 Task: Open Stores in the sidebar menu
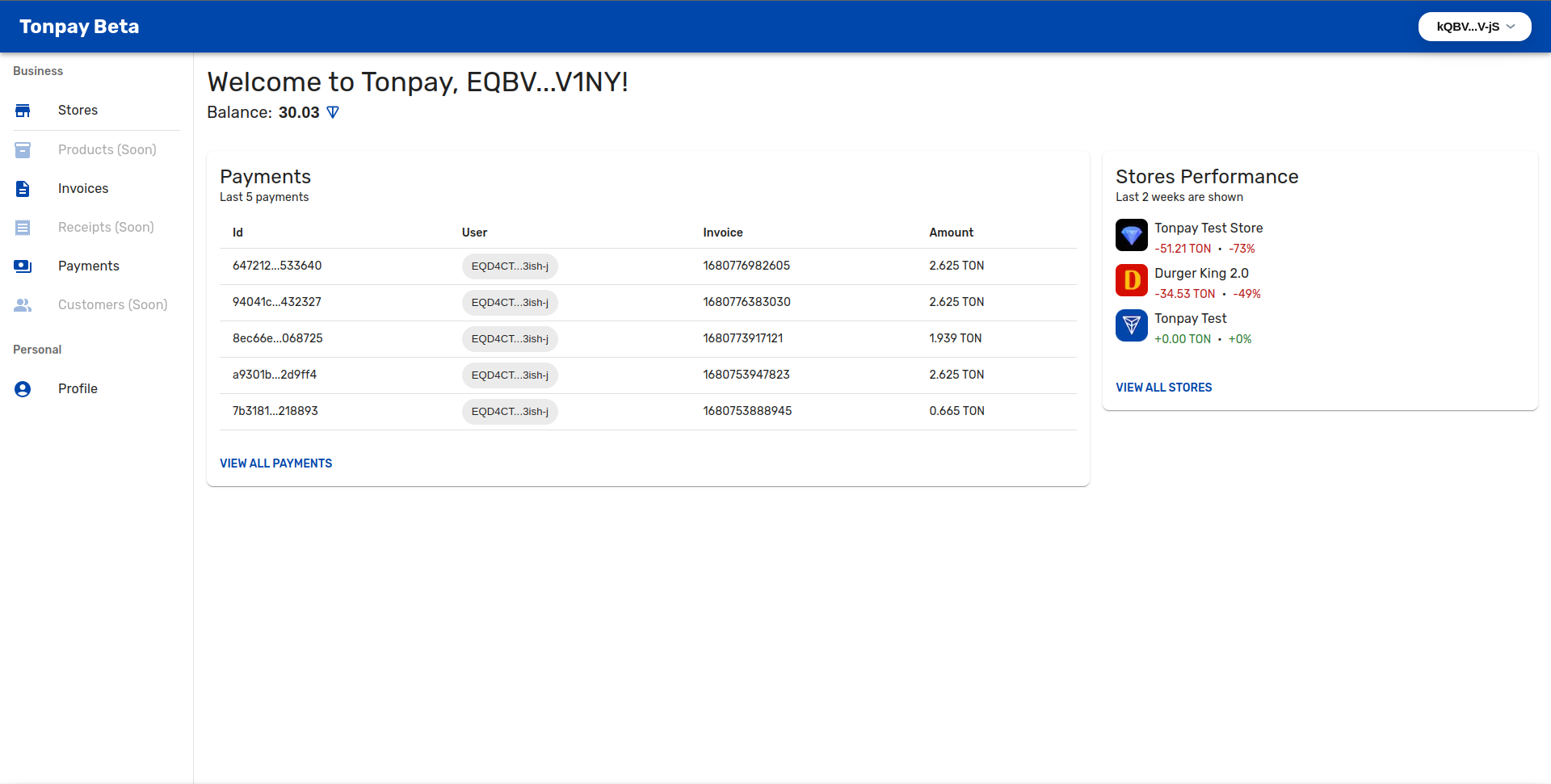pos(96,111)
